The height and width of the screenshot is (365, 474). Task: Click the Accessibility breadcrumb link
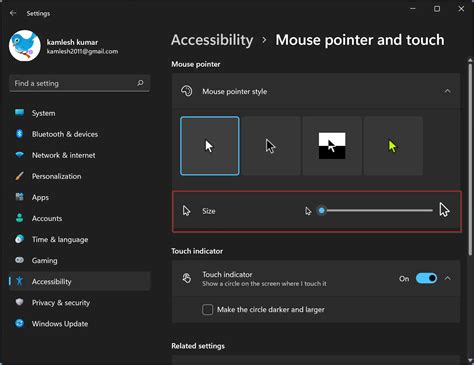click(212, 40)
